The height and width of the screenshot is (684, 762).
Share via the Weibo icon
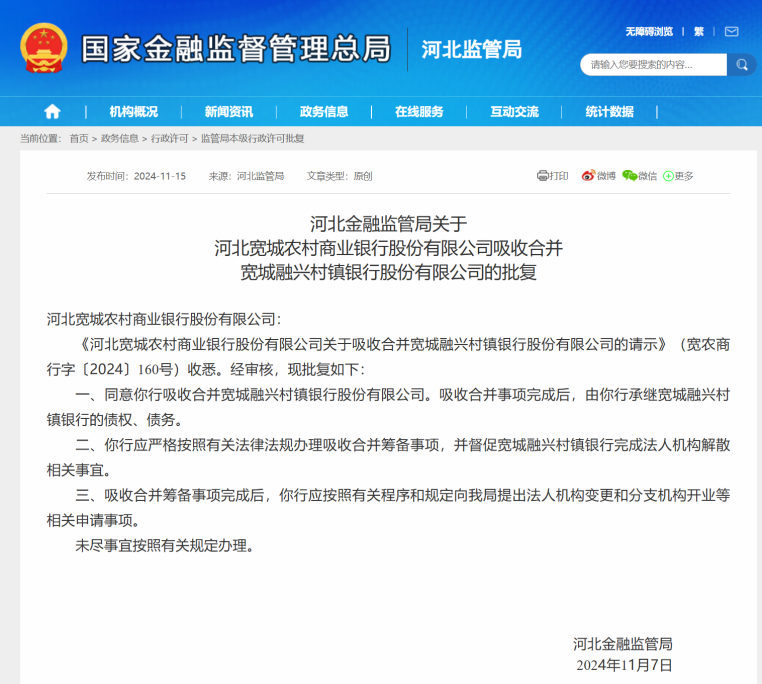(x=588, y=175)
